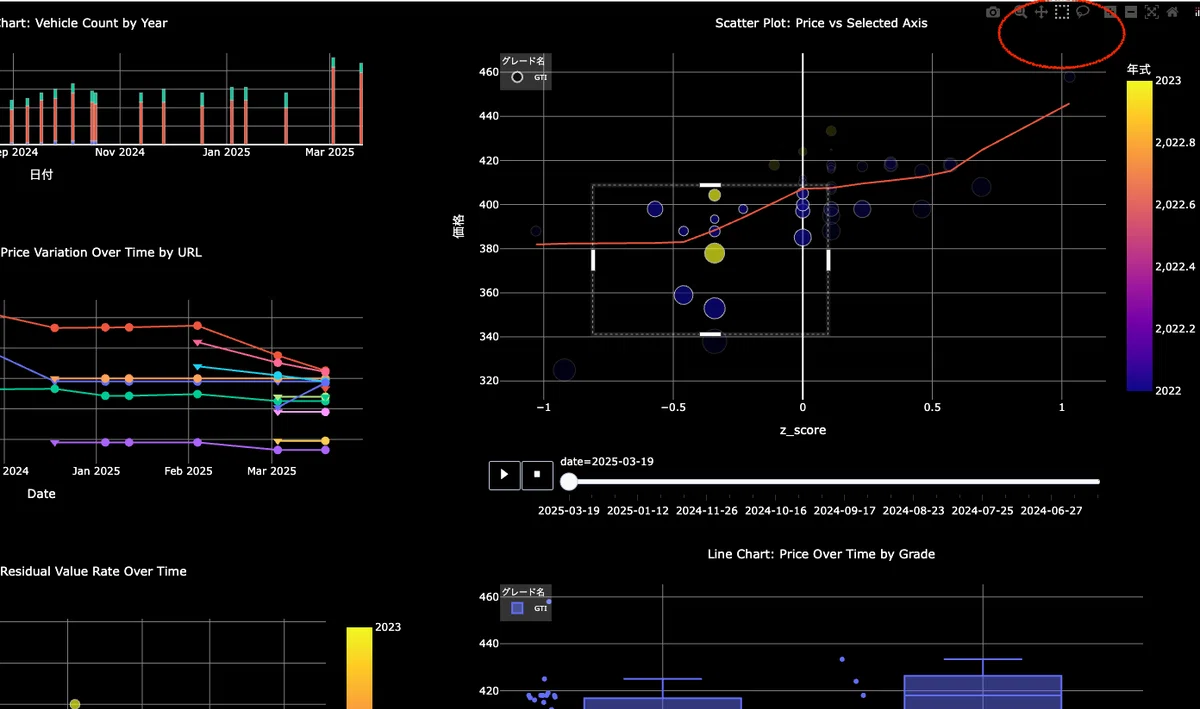Stop the date animation
Image resolution: width=1200 pixels, height=709 pixels.
[x=537, y=474]
